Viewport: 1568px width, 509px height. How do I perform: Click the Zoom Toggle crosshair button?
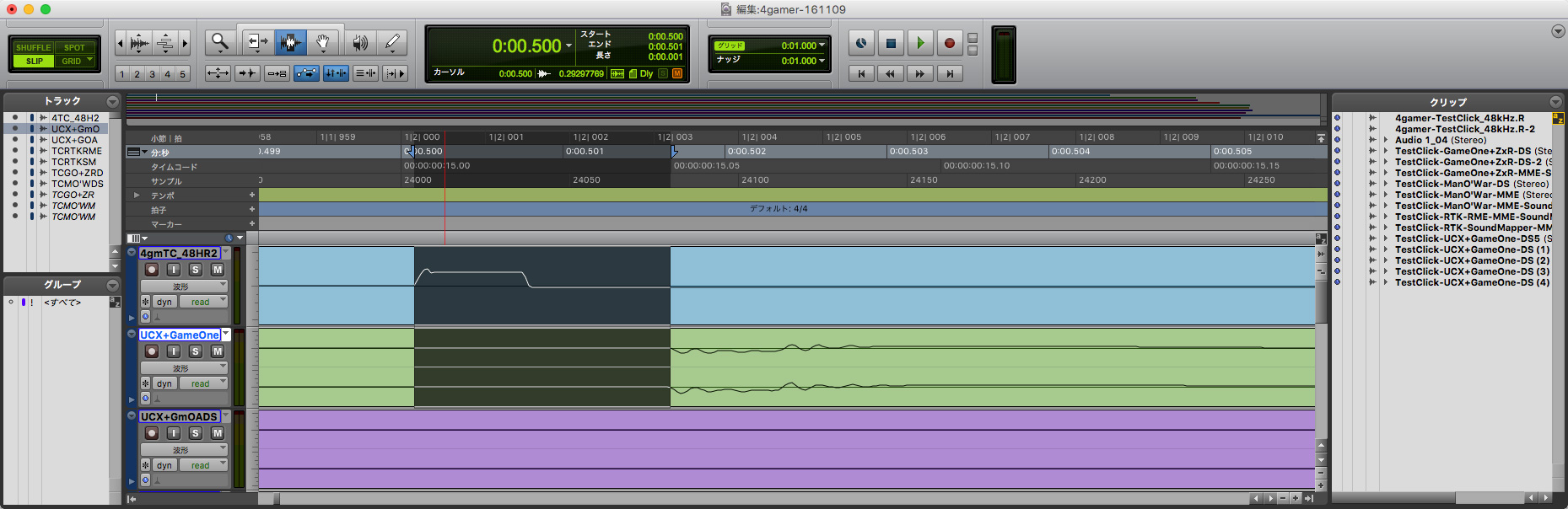click(x=218, y=73)
